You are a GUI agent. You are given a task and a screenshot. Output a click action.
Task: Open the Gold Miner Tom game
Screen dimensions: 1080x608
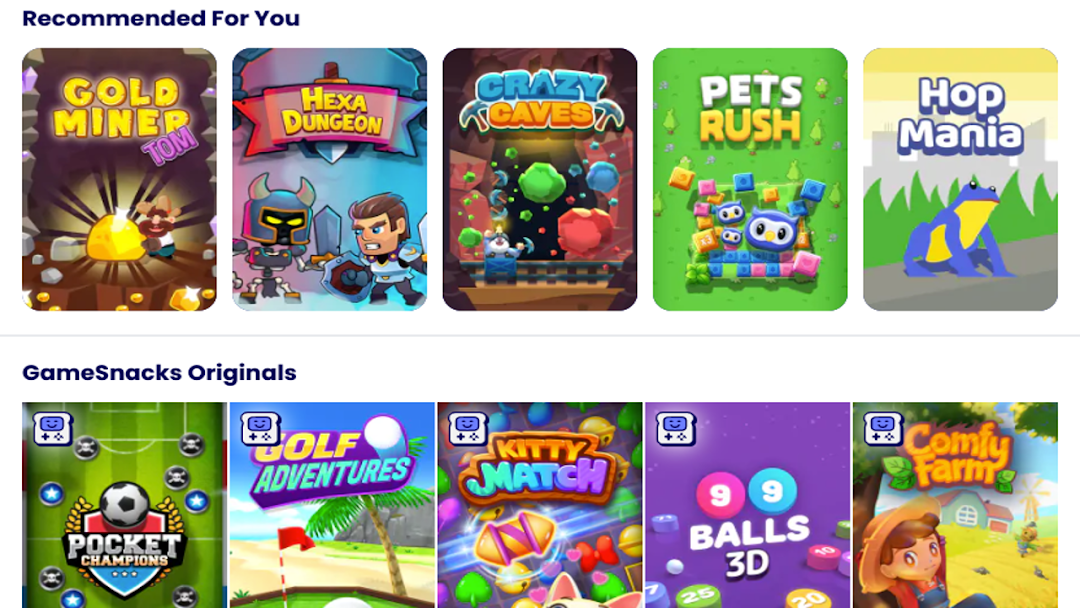119,179
